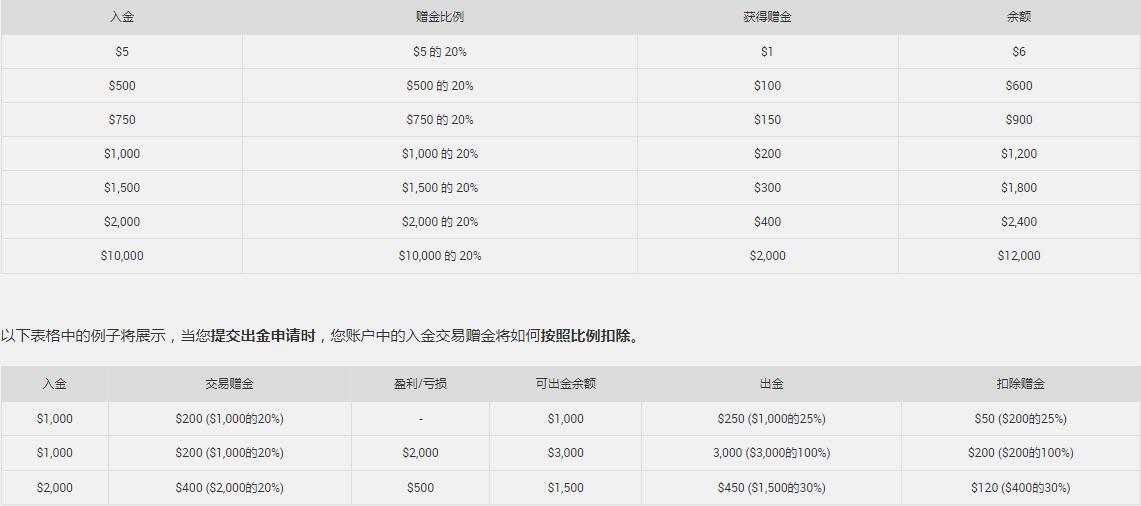Click the "3,000 ($3,000的100%)" cell
This screenshot has width=1141, height=506.
pos(771,453)
